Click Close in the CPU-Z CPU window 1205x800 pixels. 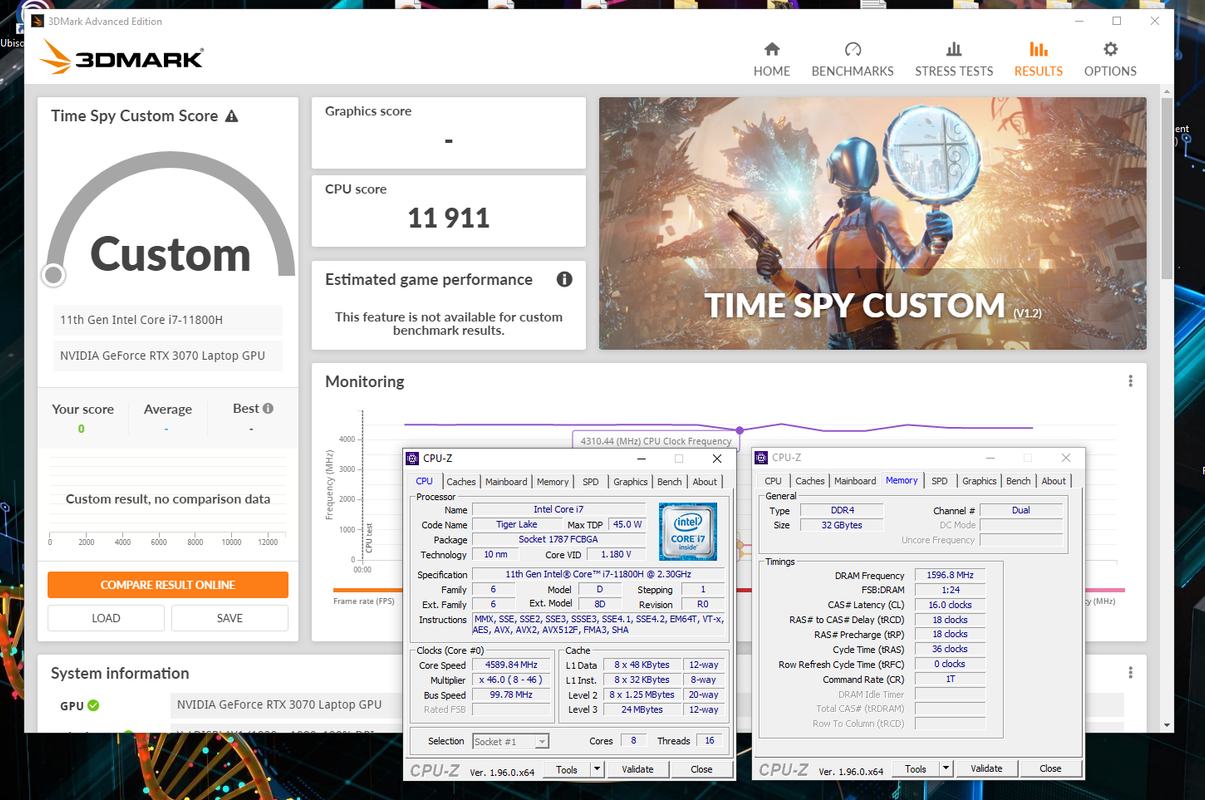coord(702,769)
